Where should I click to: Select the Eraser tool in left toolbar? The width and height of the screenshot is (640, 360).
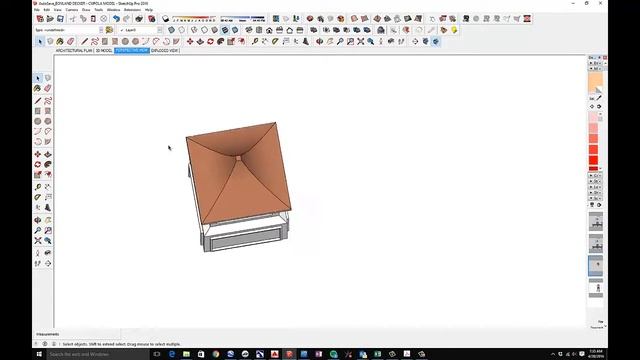click(x=48, y=88)
